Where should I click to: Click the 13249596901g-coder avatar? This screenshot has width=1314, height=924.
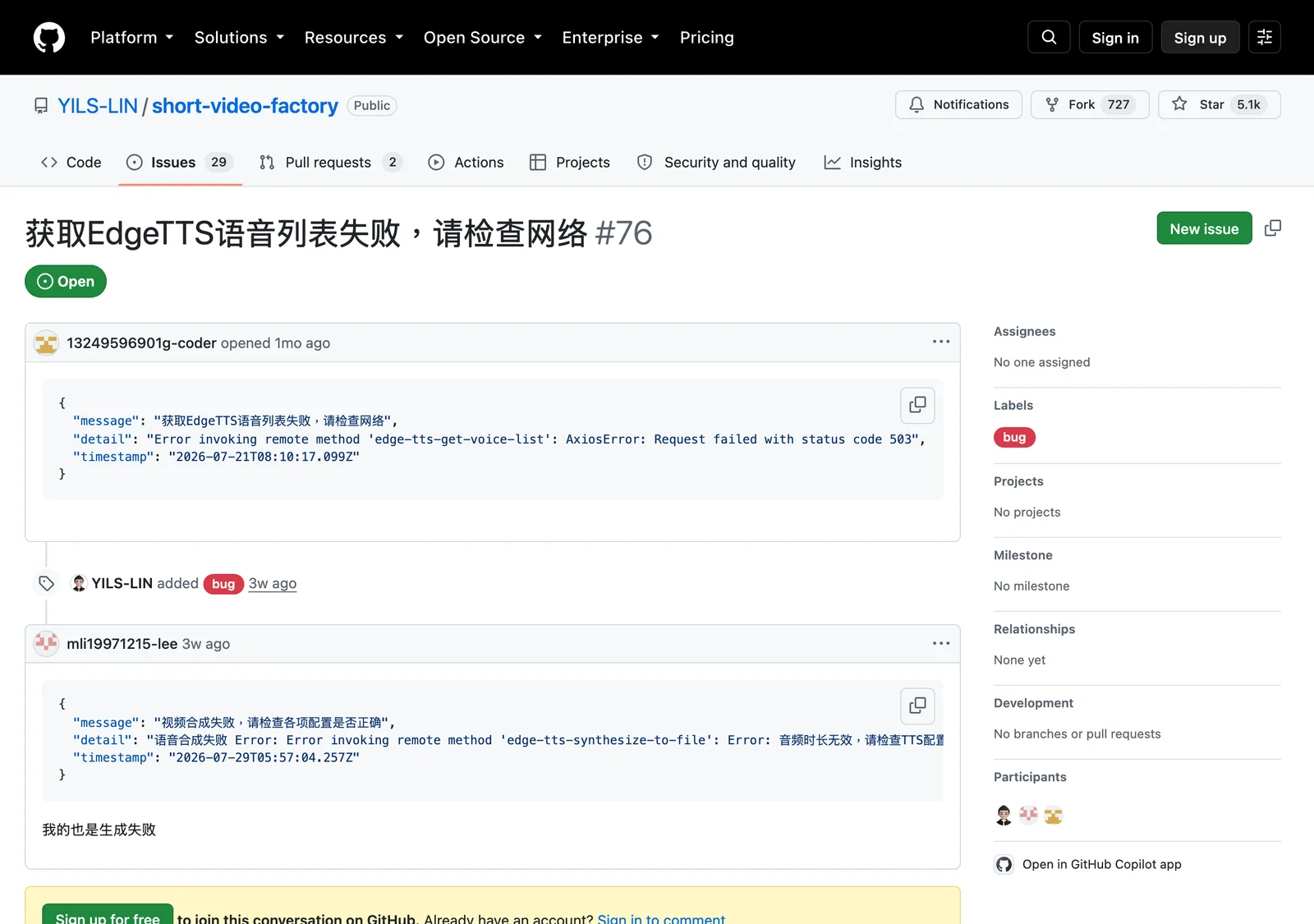pyautogui.click(x=46, y=342)
